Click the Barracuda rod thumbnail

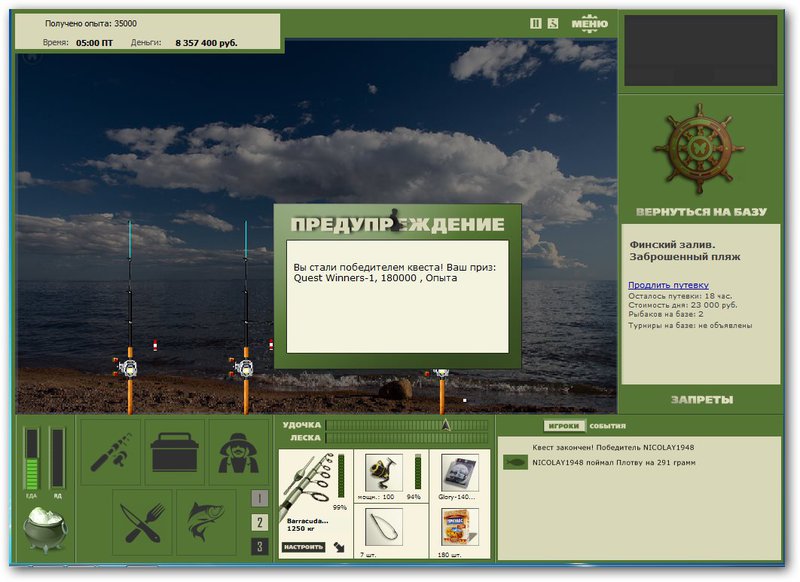309,485
